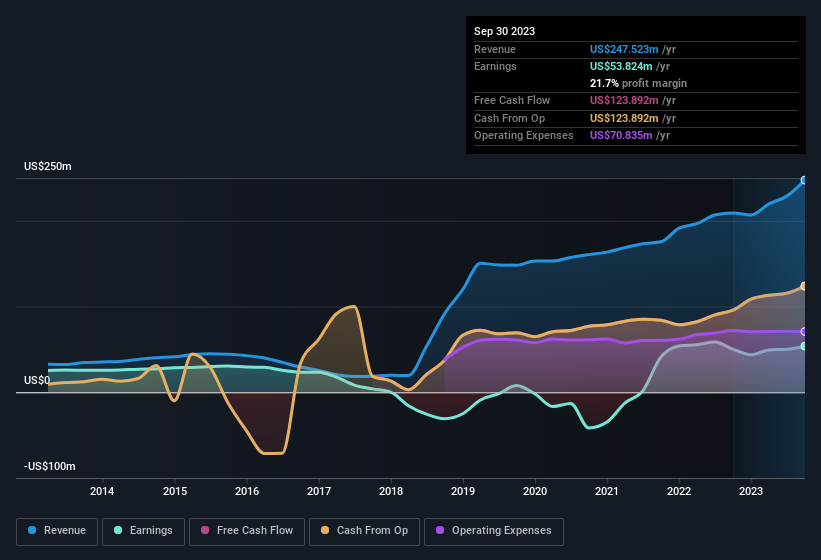The height and width of the screenshot is (560, 821).
Task: Click the teal dot beside Earnings legend
Action: 118,530
